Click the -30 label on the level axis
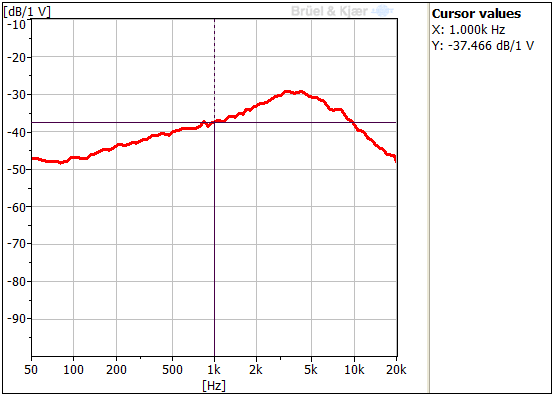Image resolution: width=557 pixels, height=397 pixels. pyautogui.click(x=17, y=95)
